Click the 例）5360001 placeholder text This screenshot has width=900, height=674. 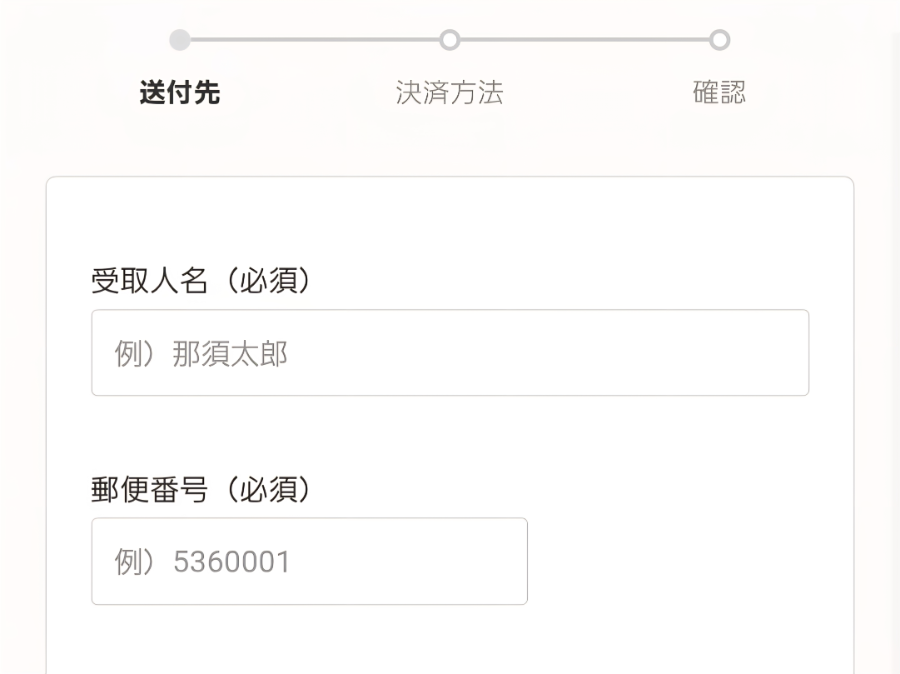pos(202,562)
